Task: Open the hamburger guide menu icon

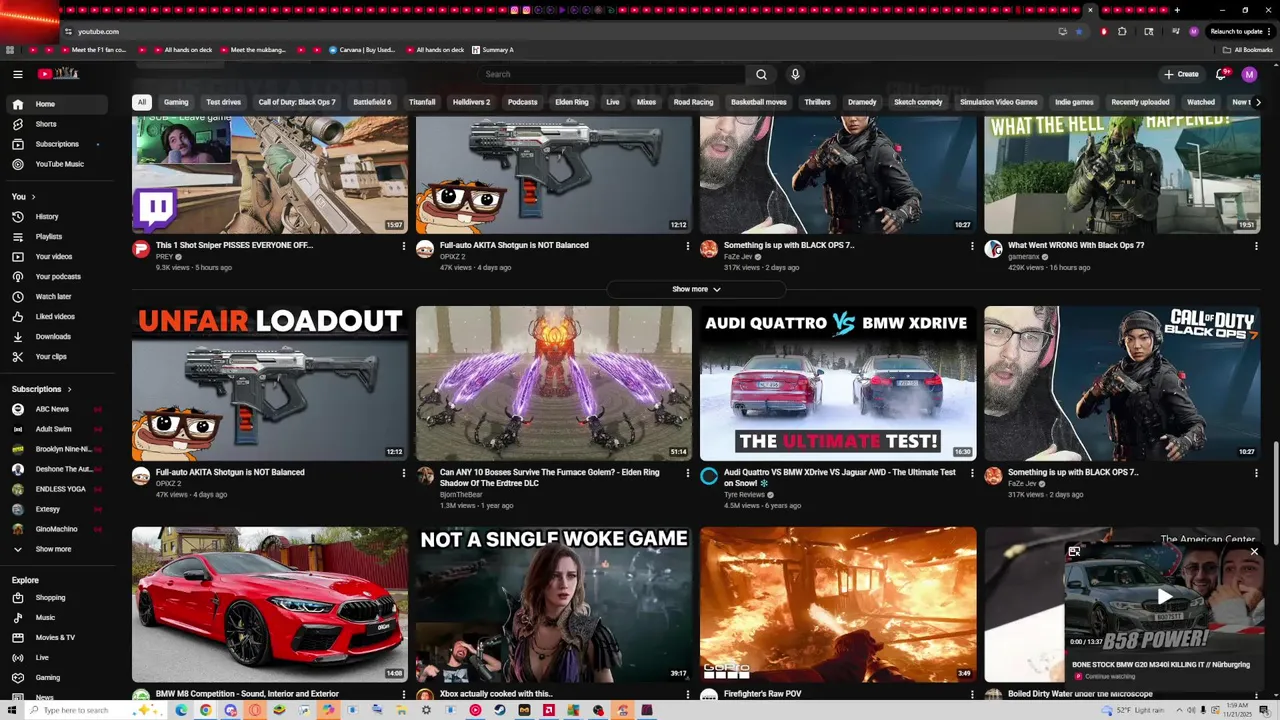Action: click(x=18, y=74)
